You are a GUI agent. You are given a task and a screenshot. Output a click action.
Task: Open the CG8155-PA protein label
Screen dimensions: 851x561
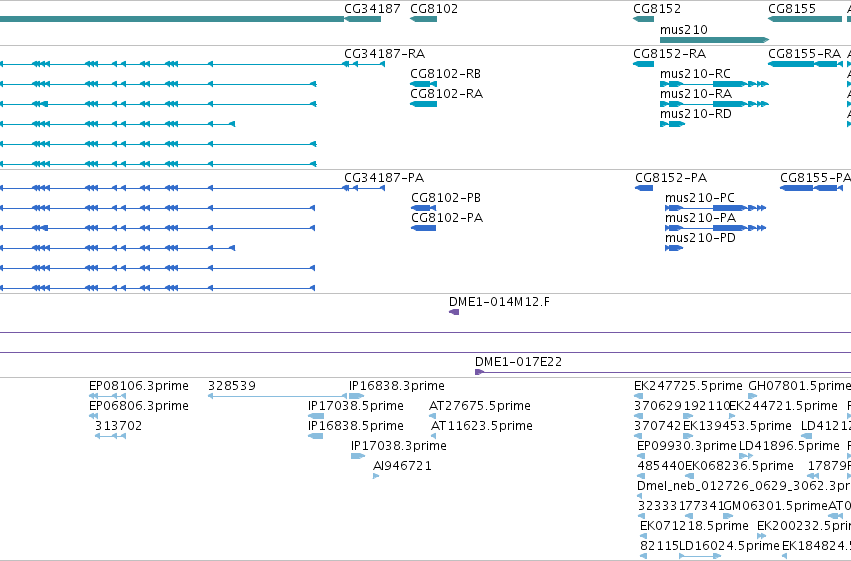point(815,178)
